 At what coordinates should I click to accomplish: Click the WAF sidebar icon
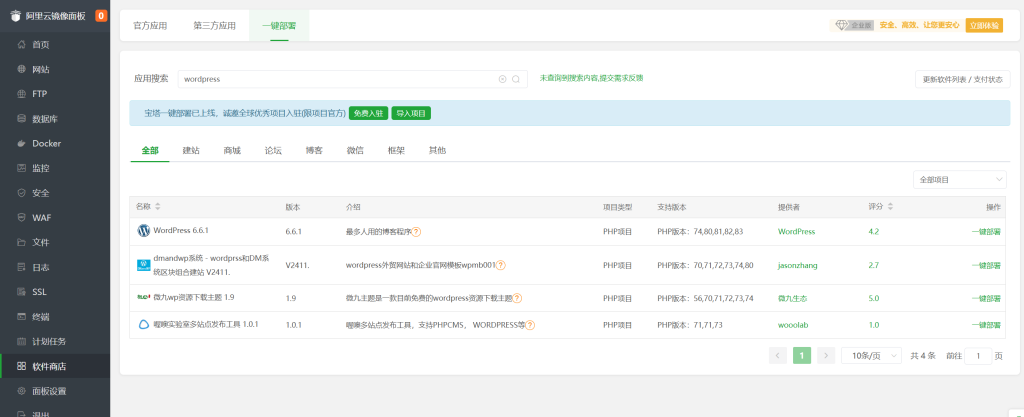pyautogui.click(x=22, y=218)
